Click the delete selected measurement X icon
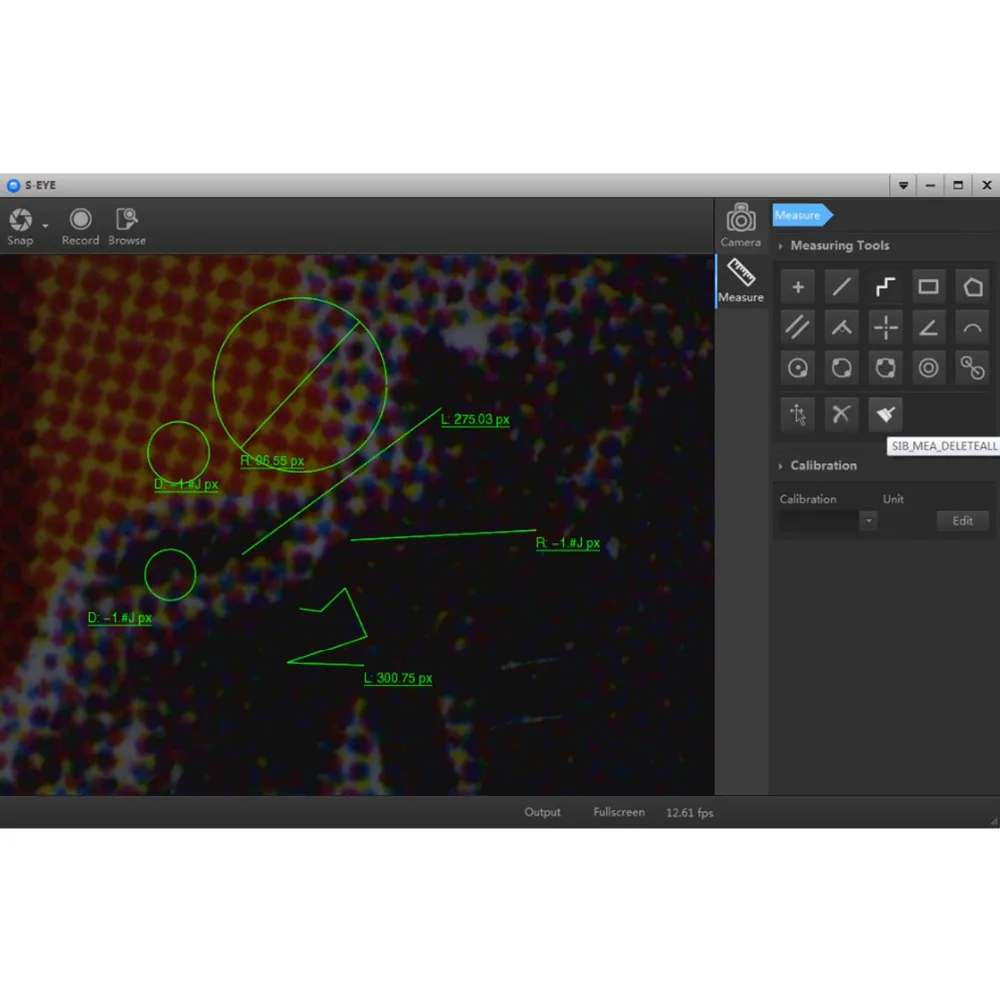 point(841,415)
